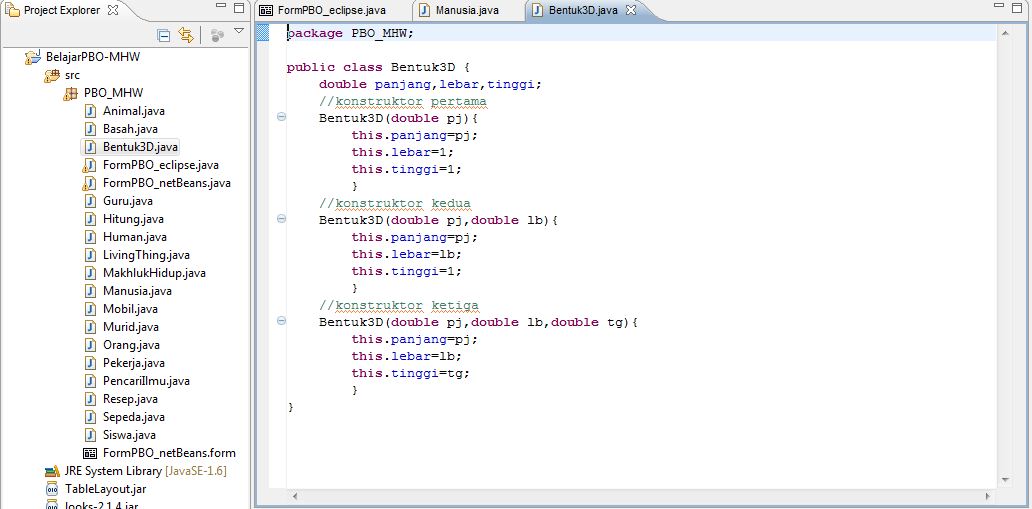The width and height of the screenshot is (1032, 509).
Task: Maximize the Project Explorer view
Action: 238,8
